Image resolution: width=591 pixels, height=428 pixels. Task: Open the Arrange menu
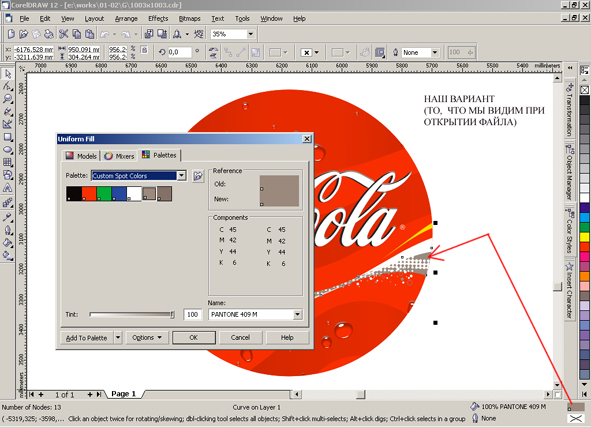coord(126,18)
